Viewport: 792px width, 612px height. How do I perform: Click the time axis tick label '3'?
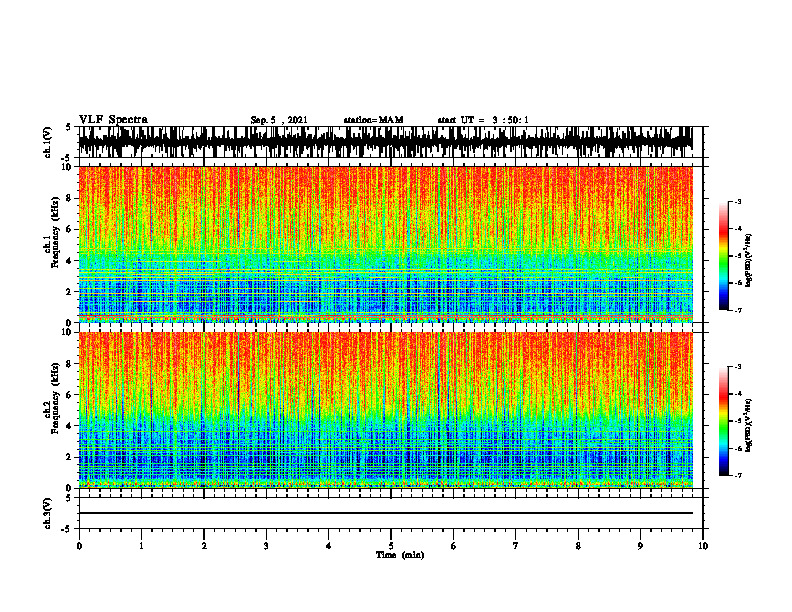[x=266, y=546]
